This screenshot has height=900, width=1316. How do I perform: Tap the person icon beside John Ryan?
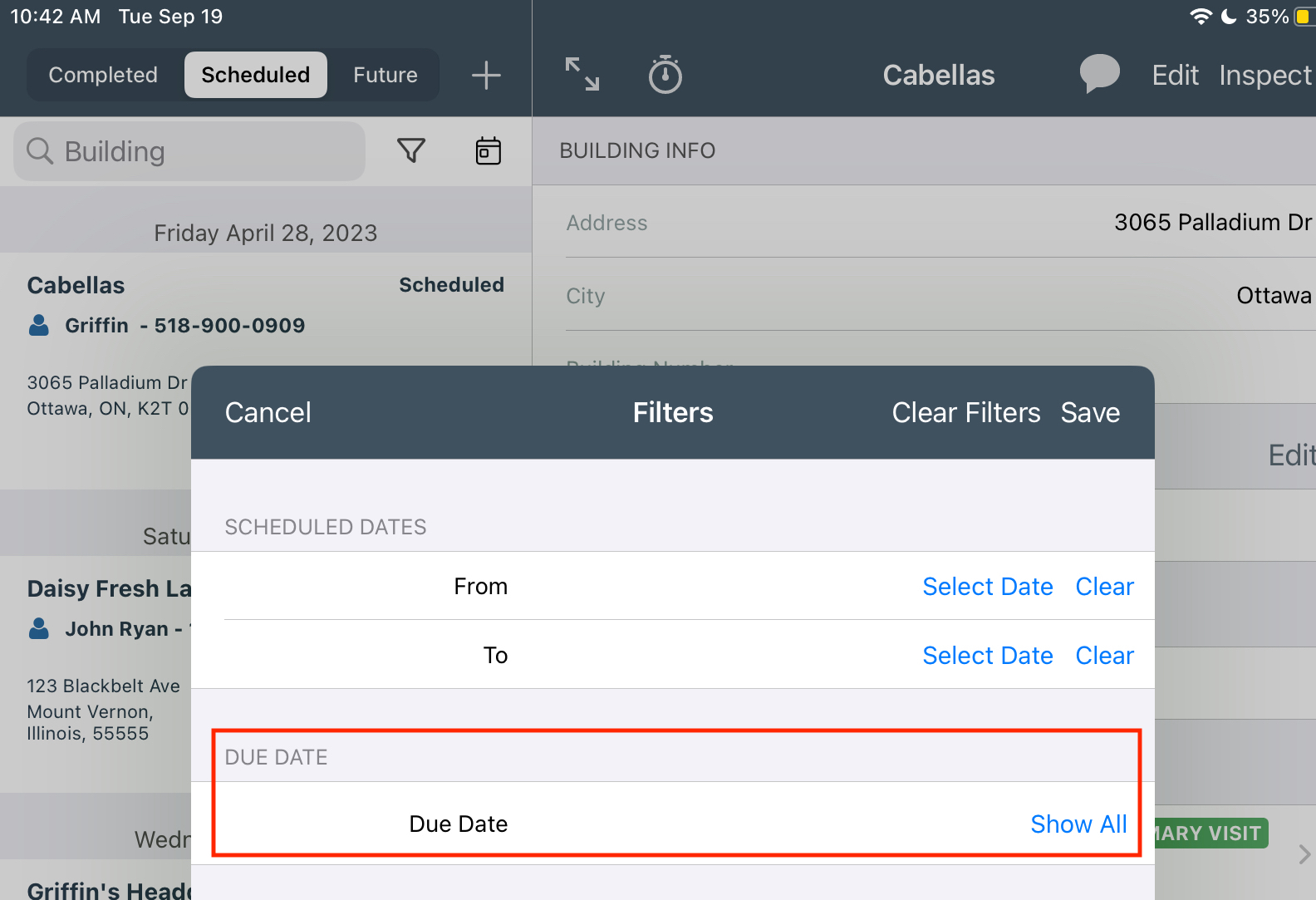pos(39,628)
